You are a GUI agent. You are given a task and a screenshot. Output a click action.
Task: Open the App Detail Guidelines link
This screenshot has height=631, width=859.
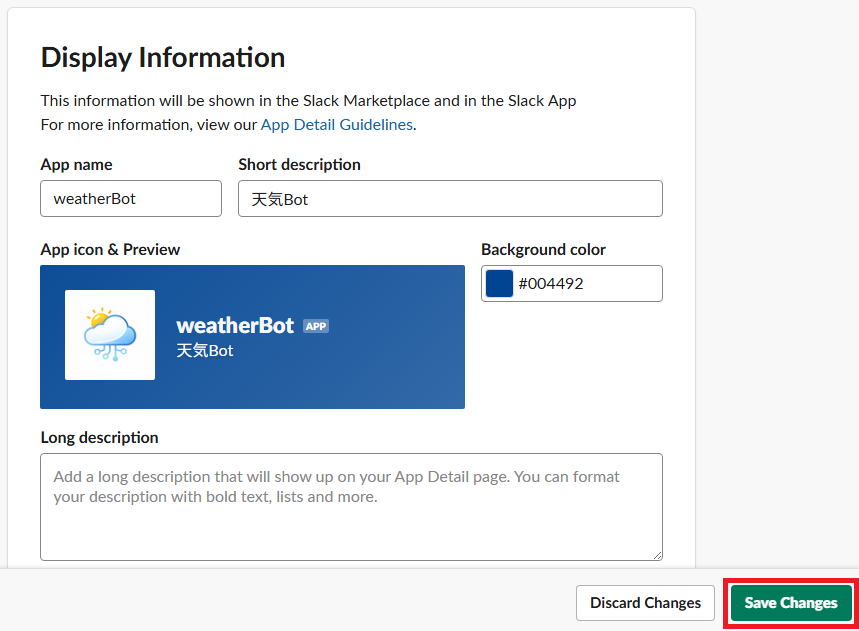click(x=336, y=125)
